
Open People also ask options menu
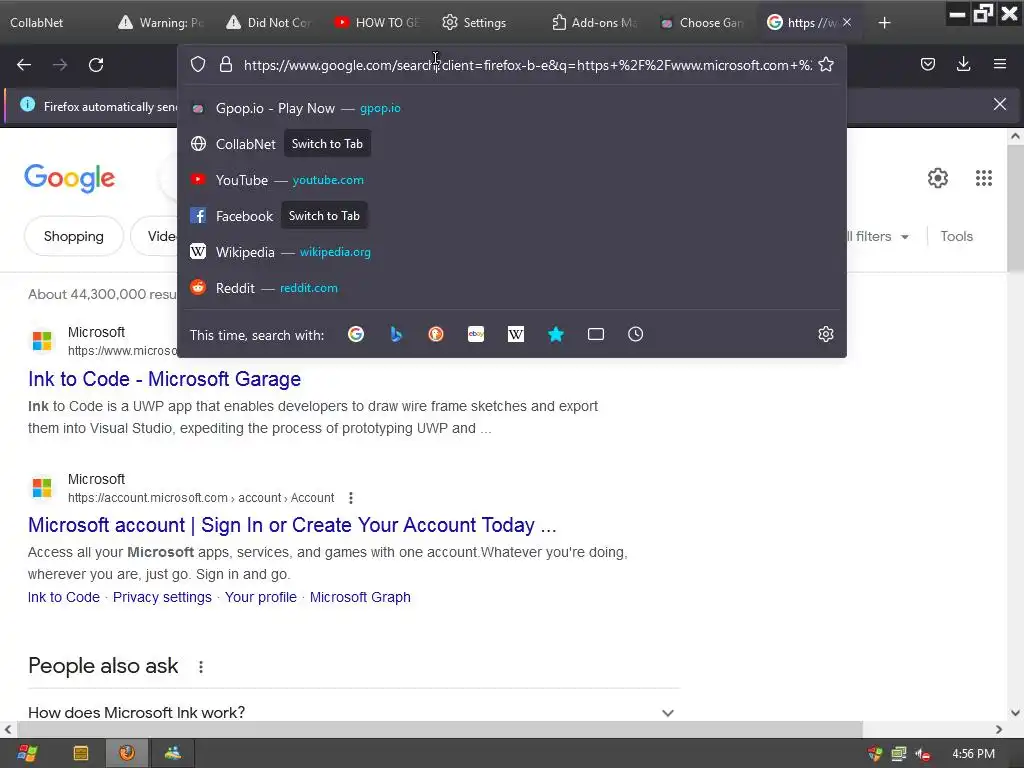201,667
